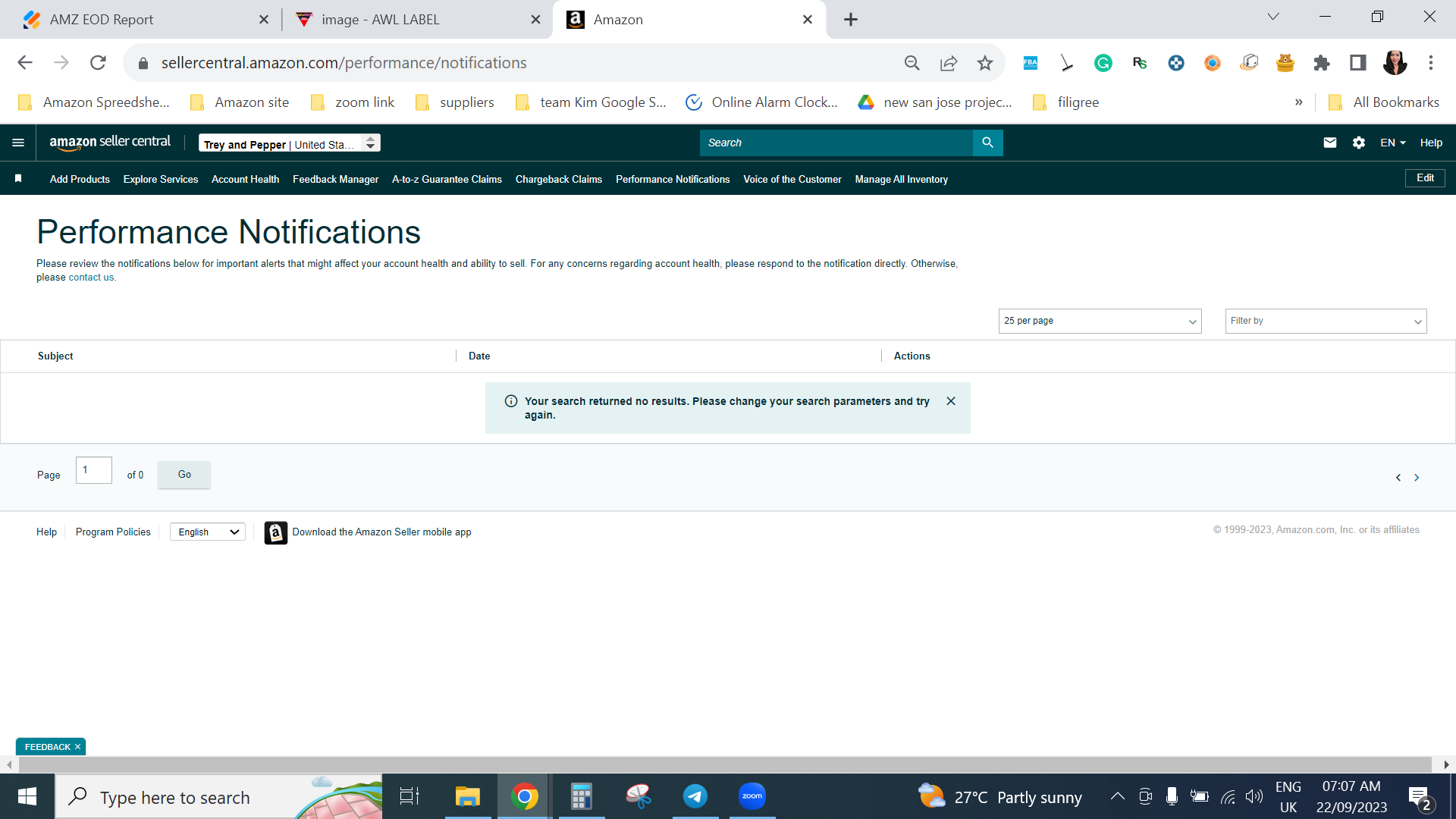1456x819 pixels.
Task: Open Extensions puzzle icon
Action: point(1322,63)
